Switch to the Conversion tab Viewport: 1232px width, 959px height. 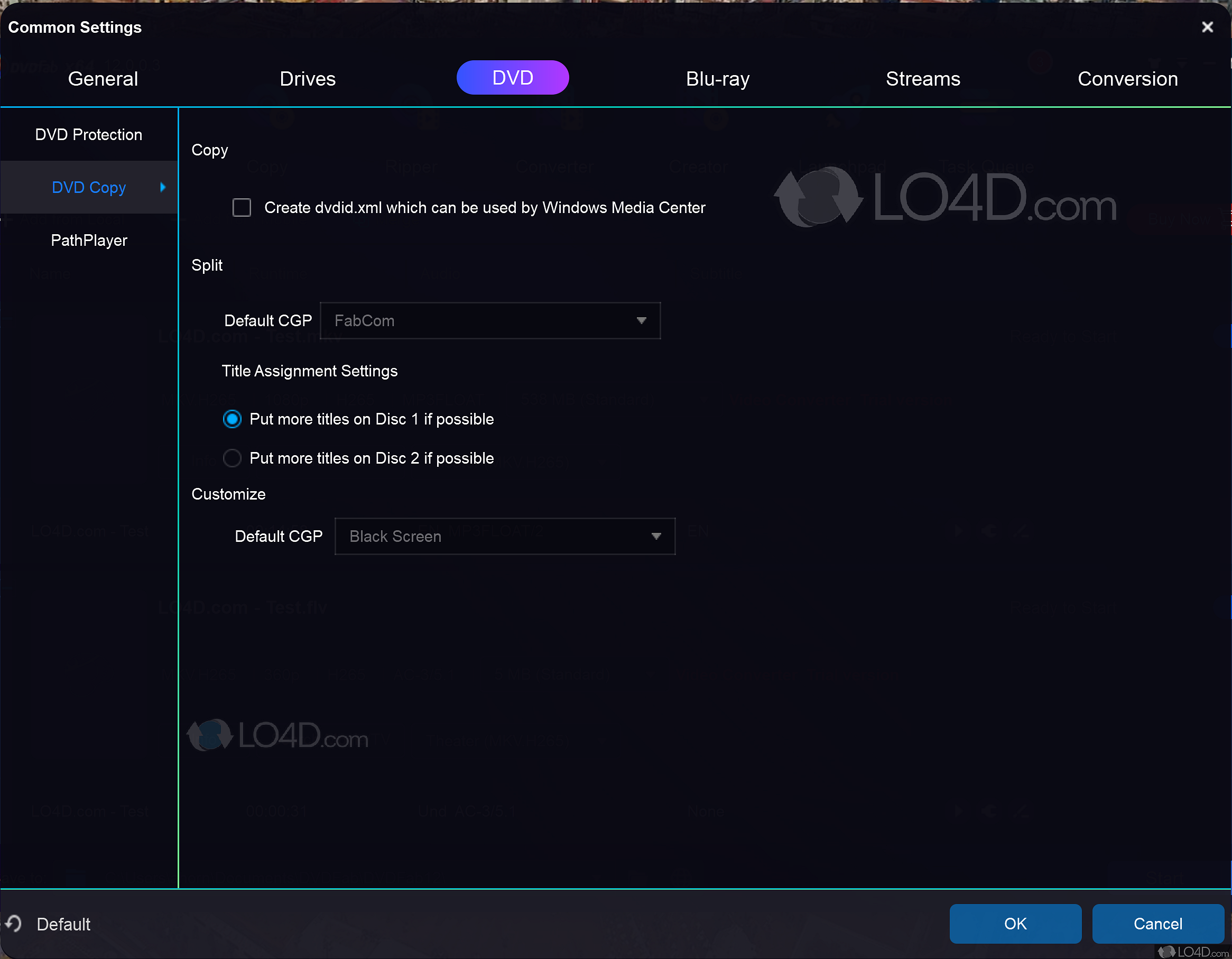(1128, 78)
